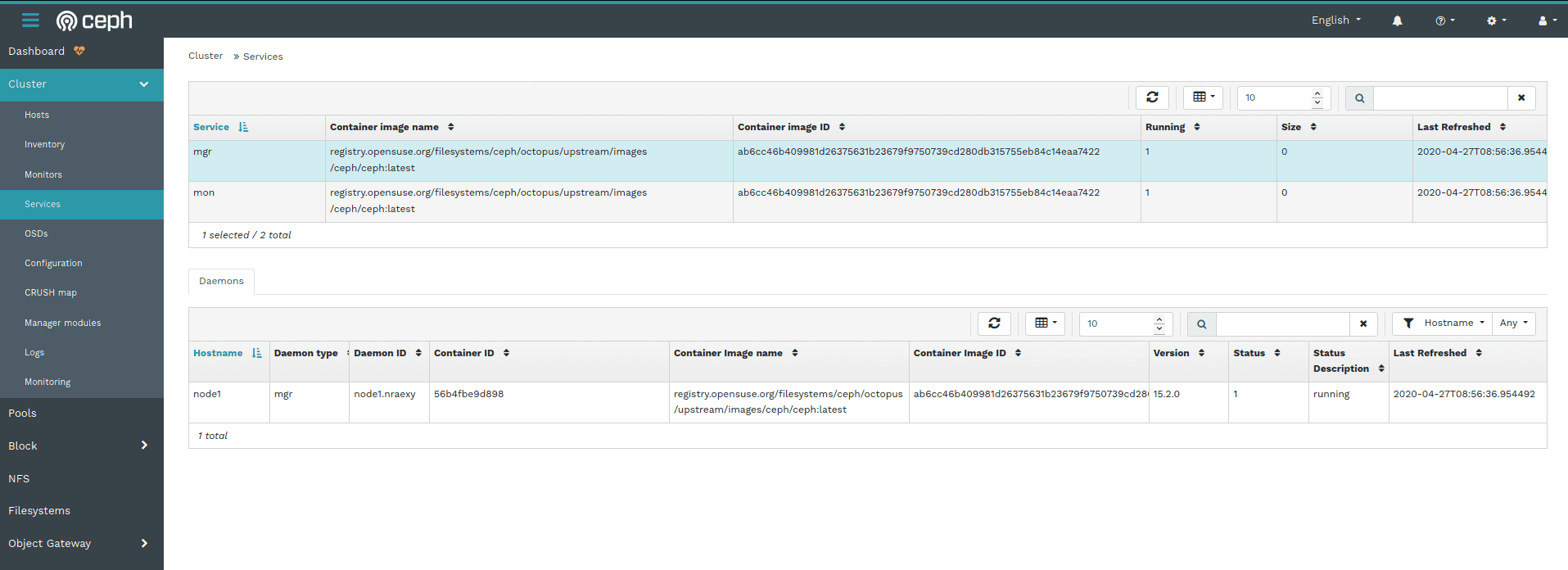This screenshot has width=1568, height=570.
Task: Clear the daemons search field
Action: (1363, 323)
